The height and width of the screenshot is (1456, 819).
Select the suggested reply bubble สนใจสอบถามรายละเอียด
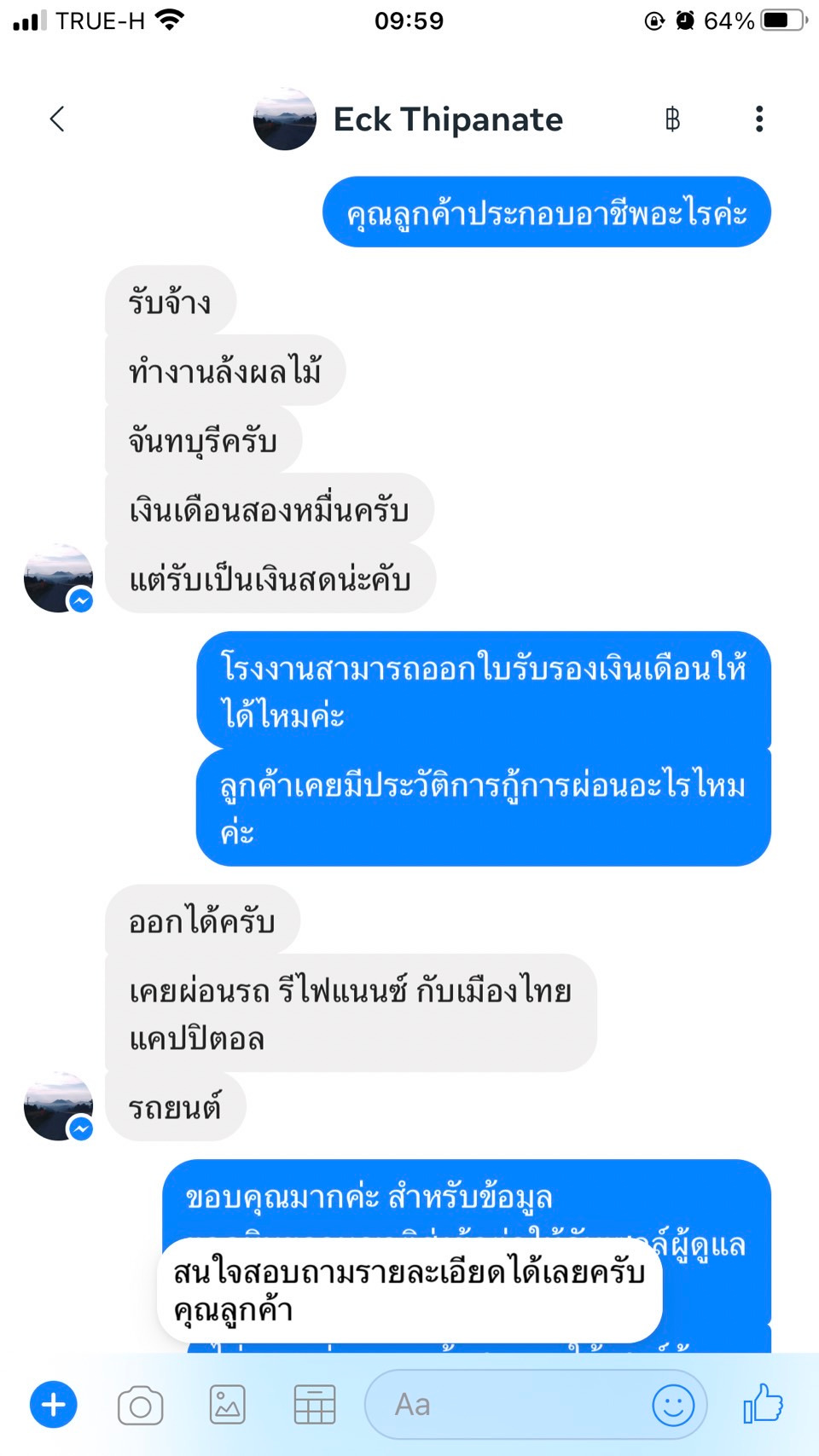point(409,1291)
